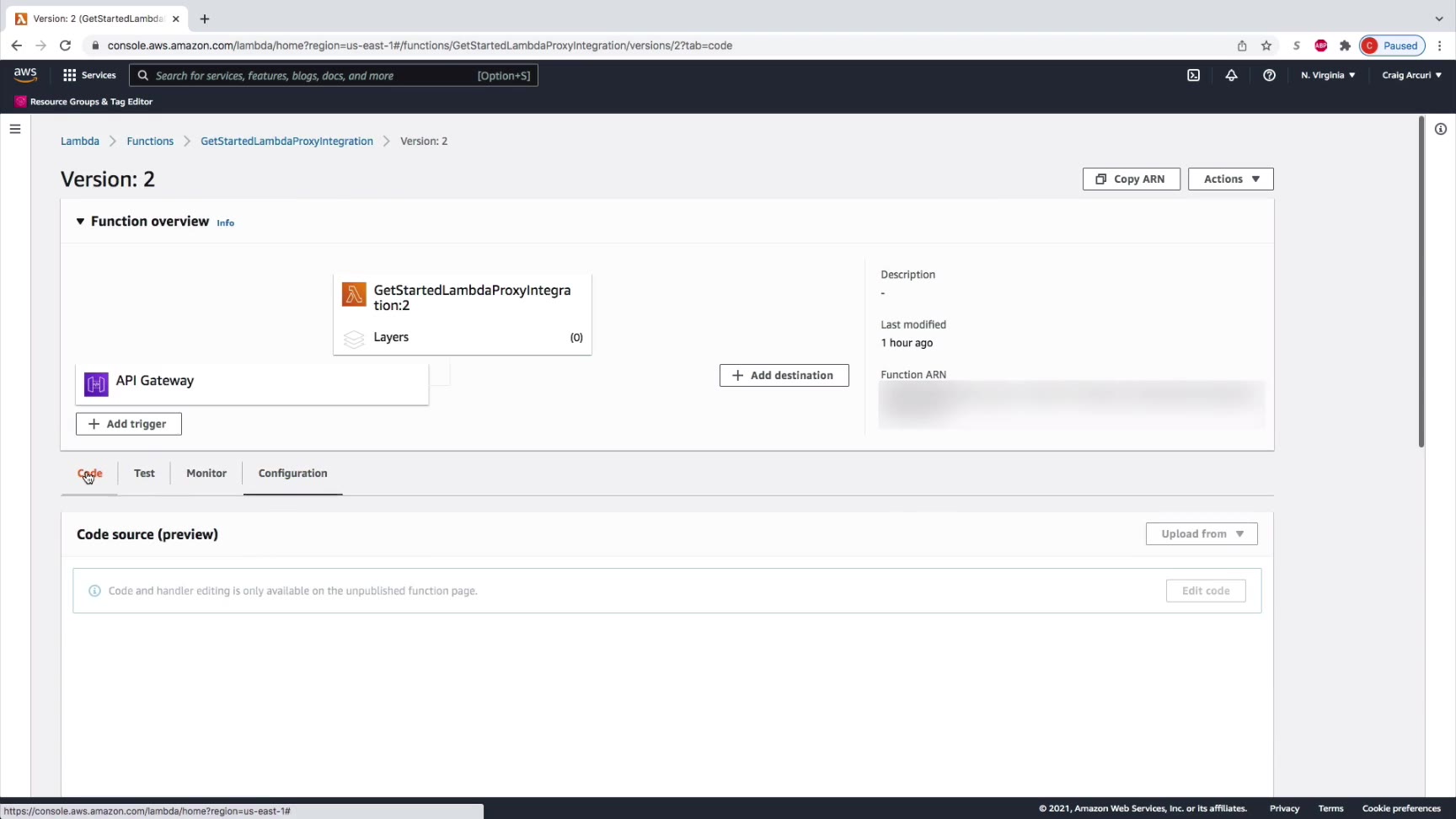Click the '1 hour ago' last modified value
The image size is (1456, 819).
pyautogui.click(x=907, y=343)
